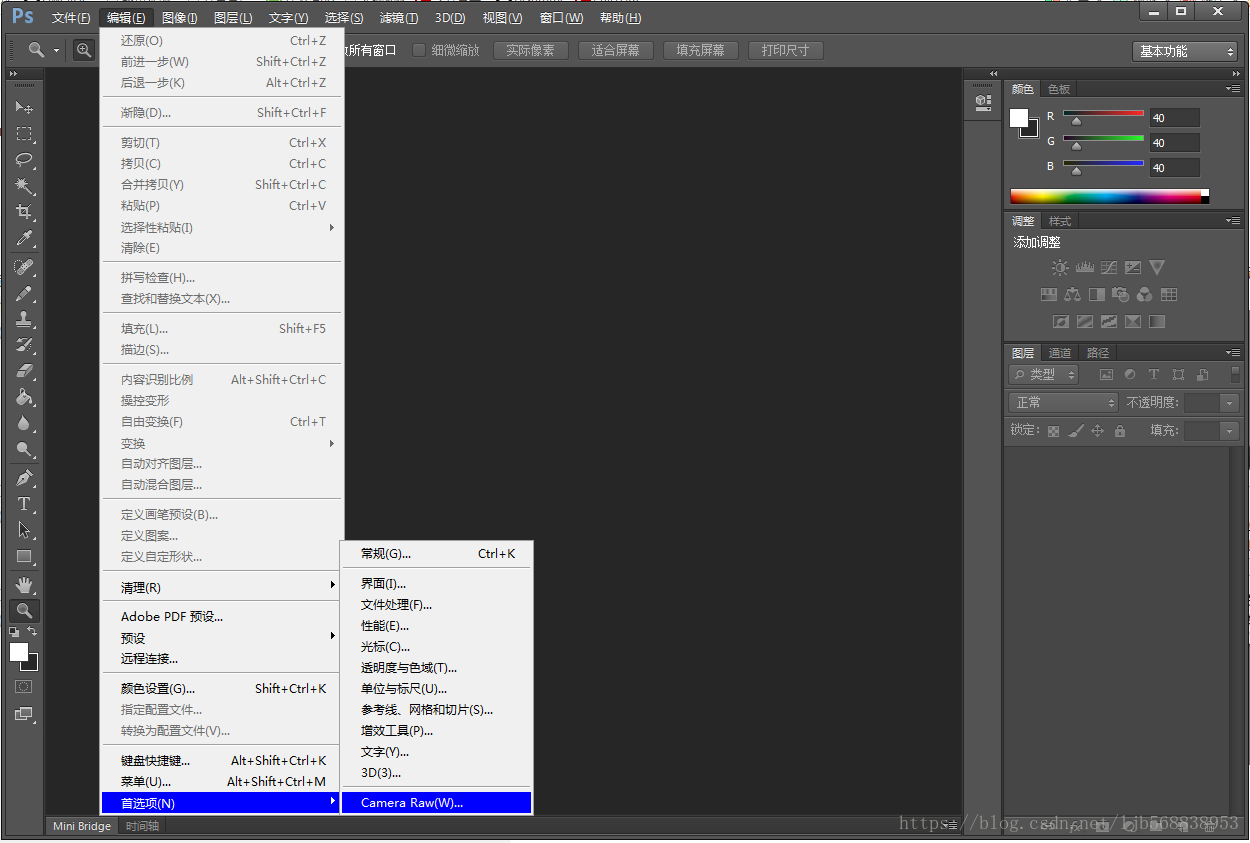Image resolution: width=1250 pixels, height=843 pixels.
Task: Click the 适合屏幕 button
Action: coord(616,50)
